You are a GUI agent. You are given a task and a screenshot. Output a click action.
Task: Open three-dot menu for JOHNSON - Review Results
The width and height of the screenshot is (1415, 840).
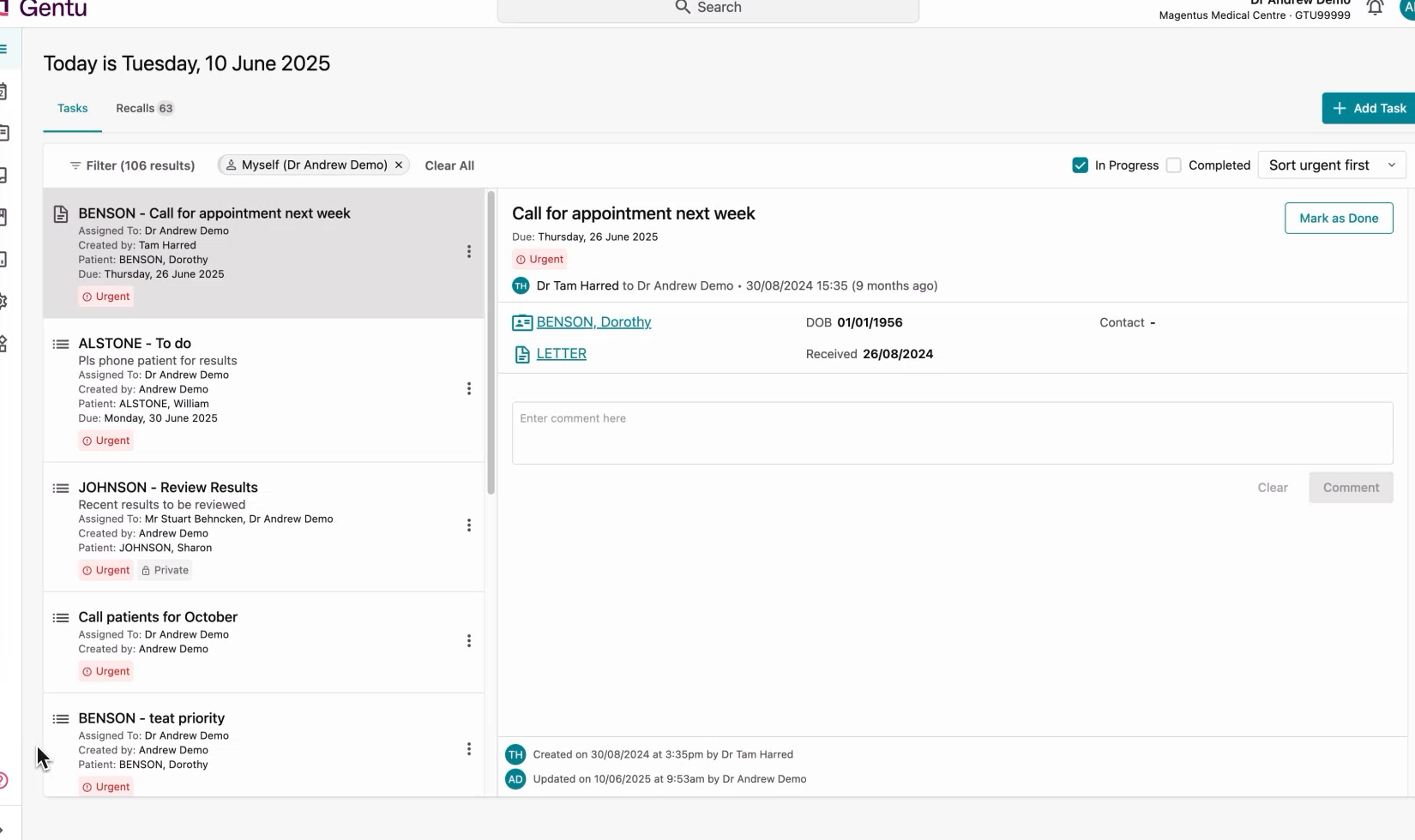click(469, 525)
